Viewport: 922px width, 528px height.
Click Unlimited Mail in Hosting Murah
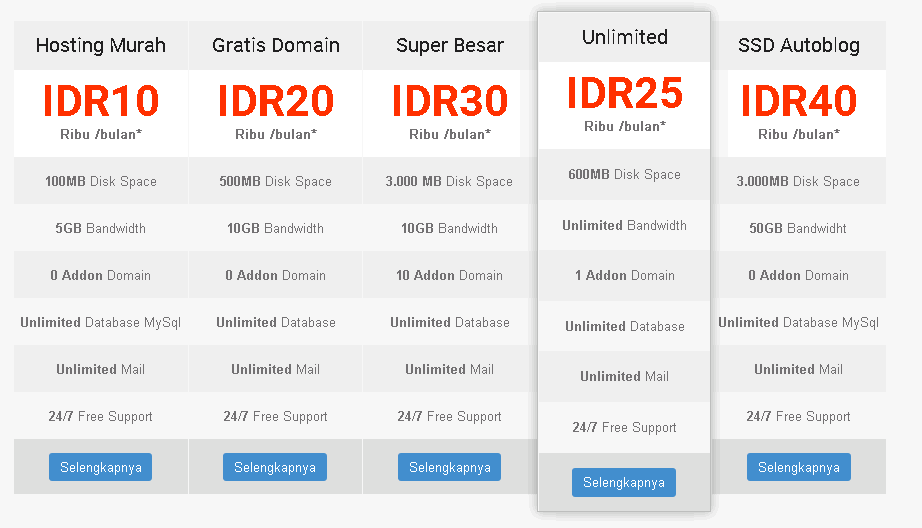101,369
